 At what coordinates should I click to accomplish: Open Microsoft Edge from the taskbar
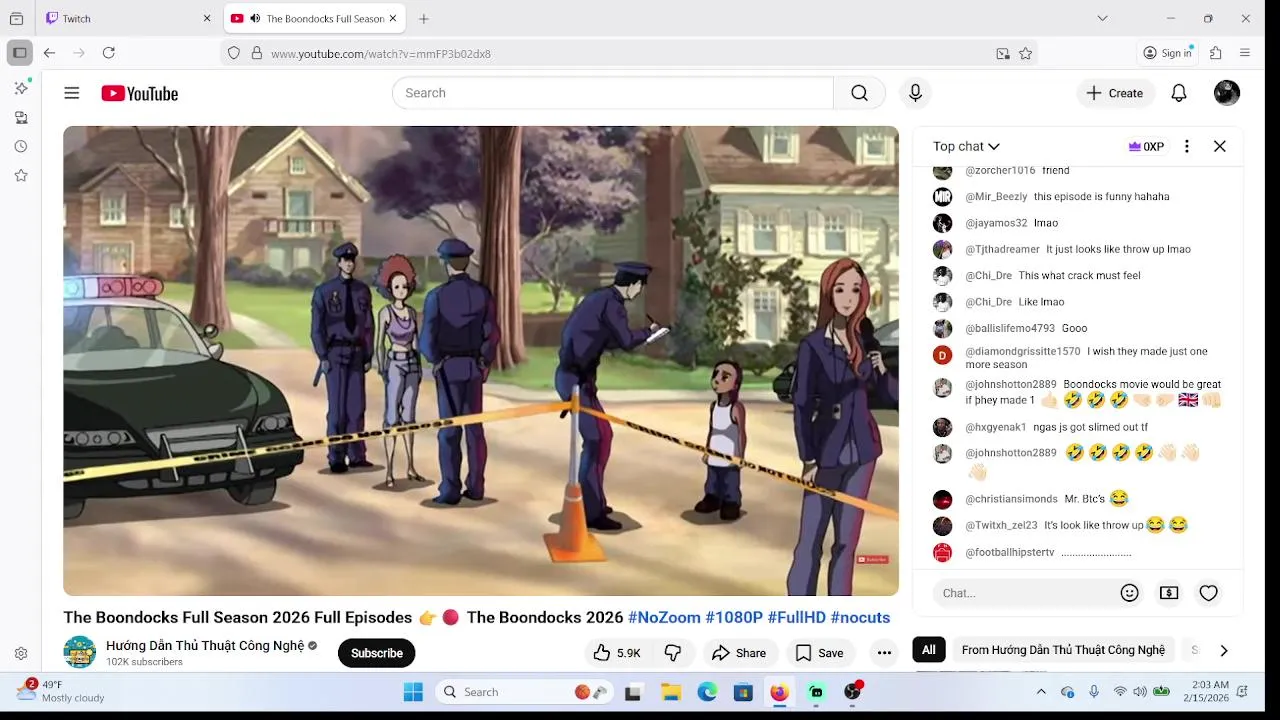(707, 692)
